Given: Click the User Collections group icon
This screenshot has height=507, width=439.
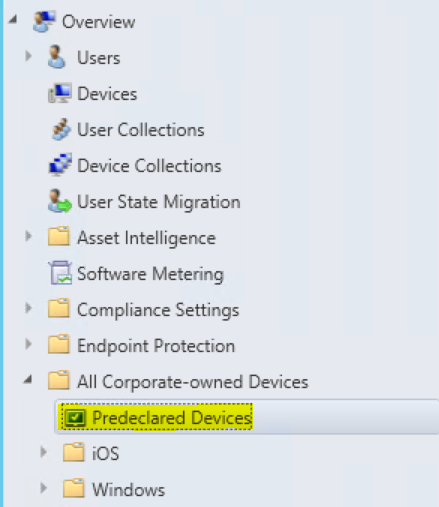Looking at the screenshot, I should 60,129.
